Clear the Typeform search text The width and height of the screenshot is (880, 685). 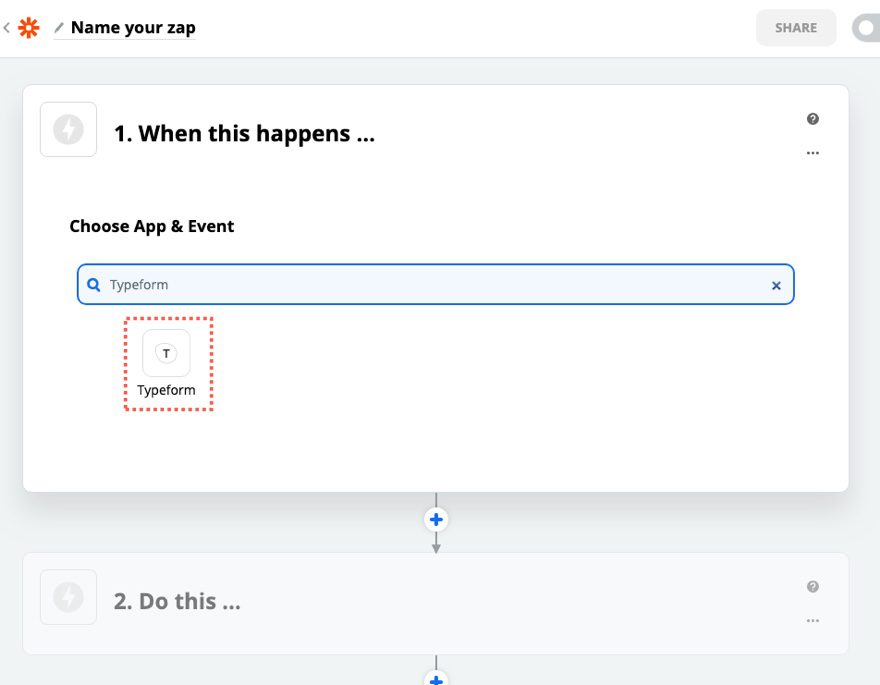tap(776, 285)
